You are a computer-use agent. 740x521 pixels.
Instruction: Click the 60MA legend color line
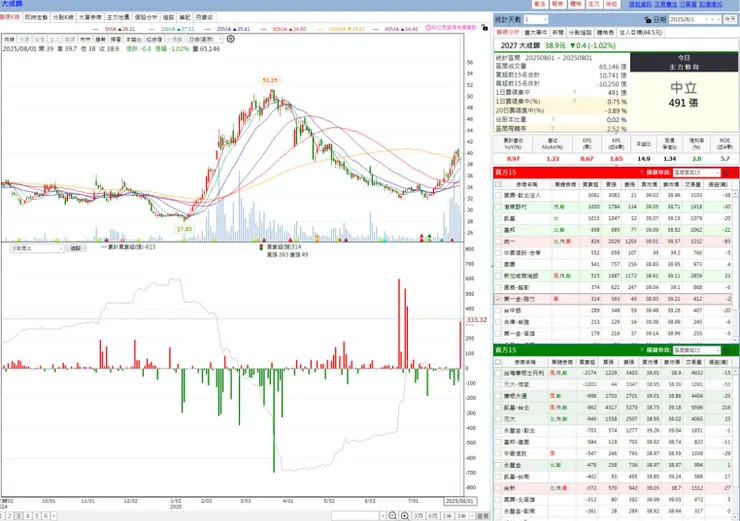pos(265,29)
